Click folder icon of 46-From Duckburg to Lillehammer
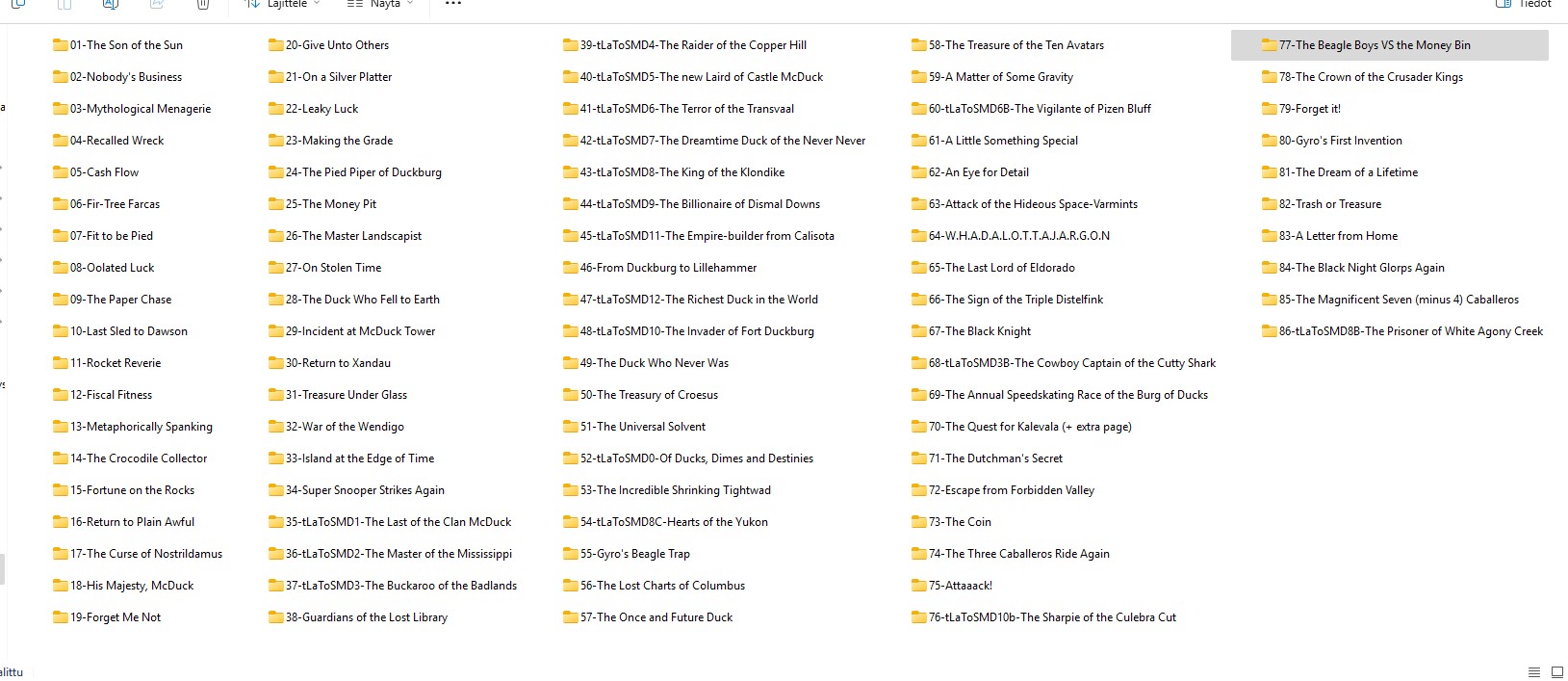 pyautogui.click(x=571, y=268)
